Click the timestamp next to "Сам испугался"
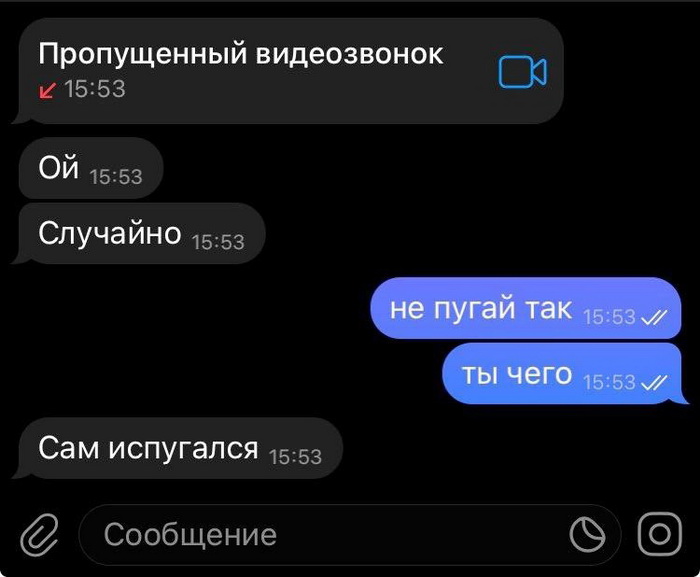700x577 pixels. tap(295, 457)
